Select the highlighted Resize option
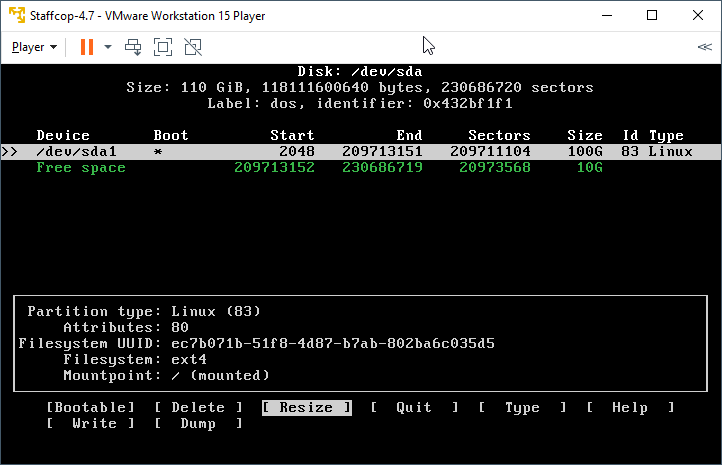This screenshot has width=722, height=465. 306,407
